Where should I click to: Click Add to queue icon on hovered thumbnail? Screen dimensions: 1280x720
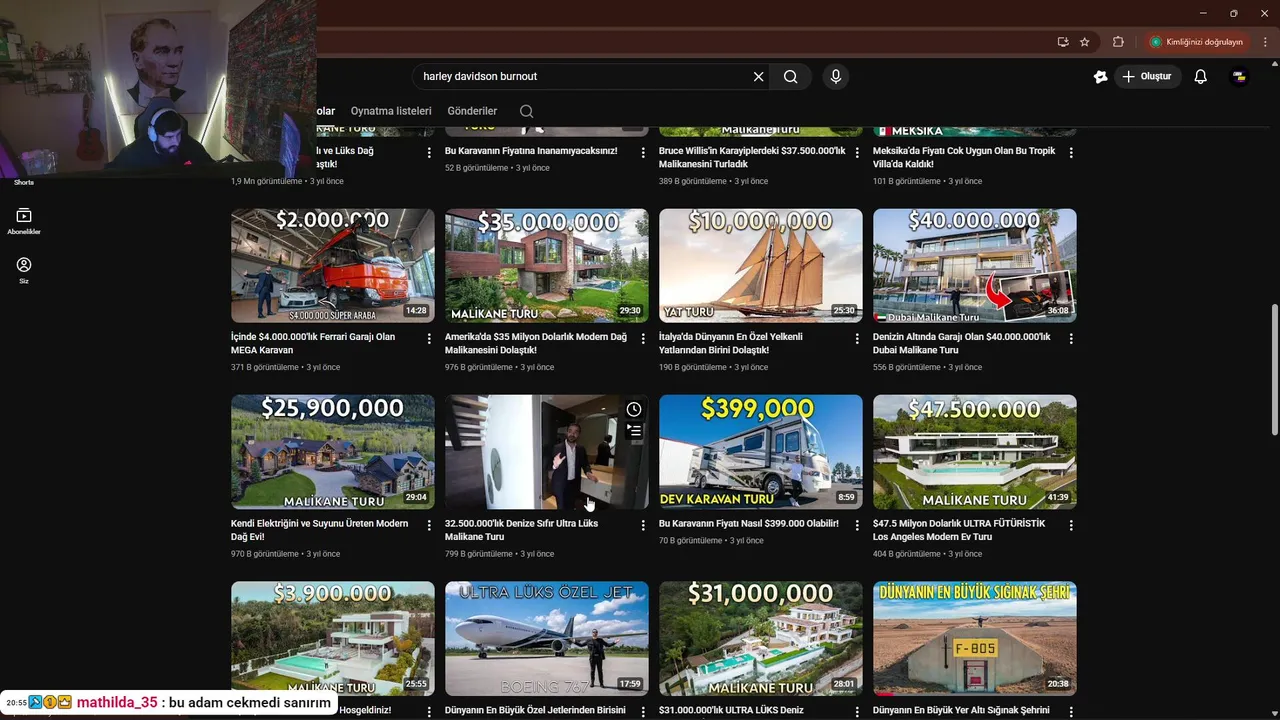coord(634,431)
